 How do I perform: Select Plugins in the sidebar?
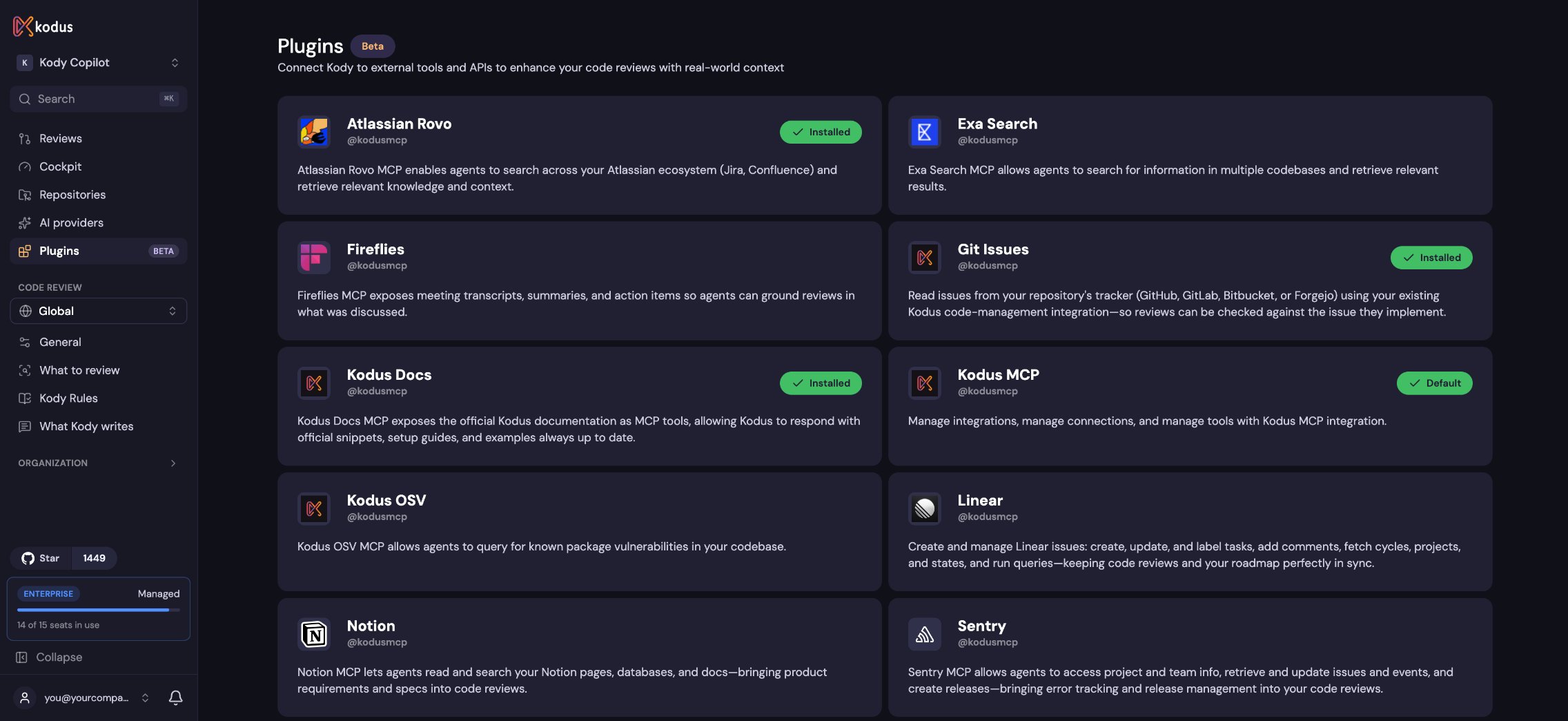pyautogui.click(x=99, y=251)
